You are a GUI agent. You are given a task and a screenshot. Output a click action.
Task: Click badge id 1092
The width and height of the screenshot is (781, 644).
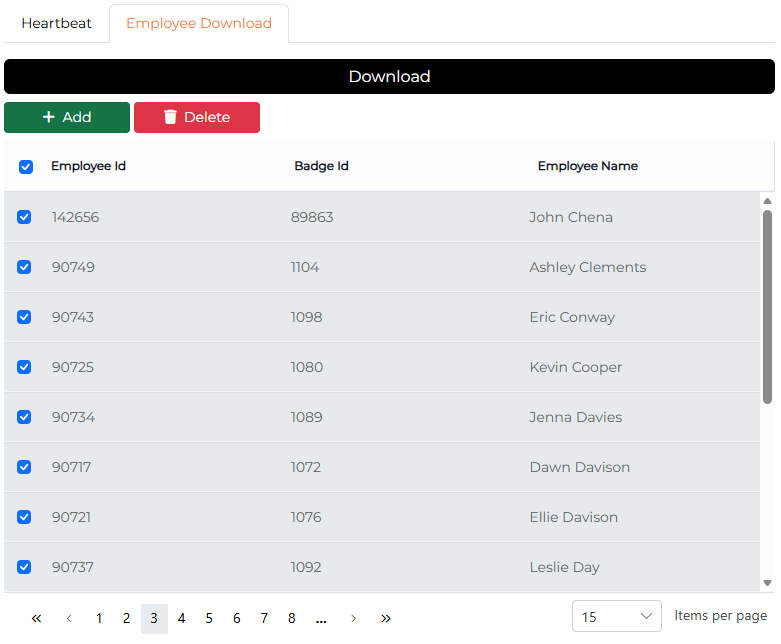tap(306, 567)
